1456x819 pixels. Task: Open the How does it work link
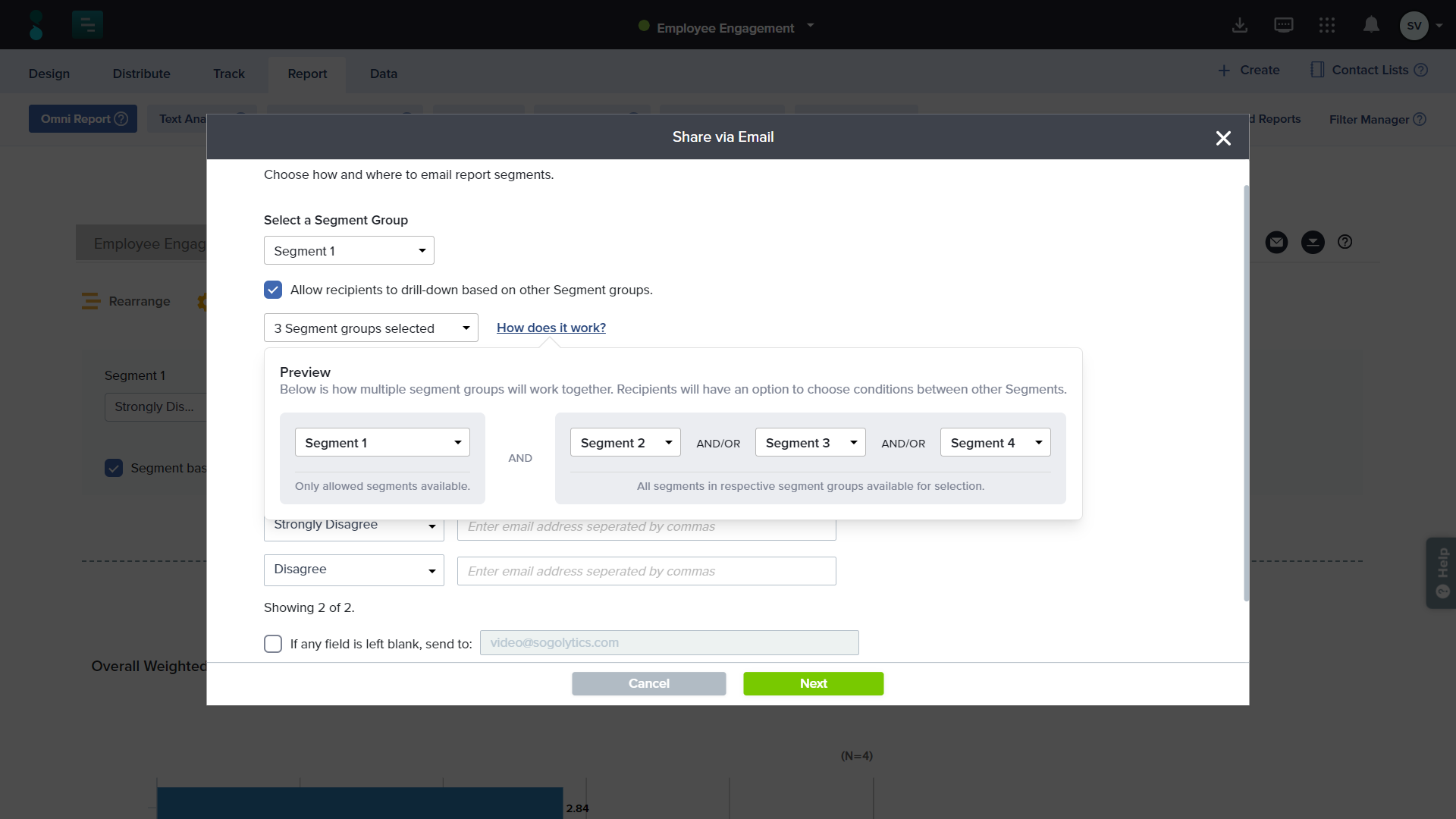tap(551, 328)
